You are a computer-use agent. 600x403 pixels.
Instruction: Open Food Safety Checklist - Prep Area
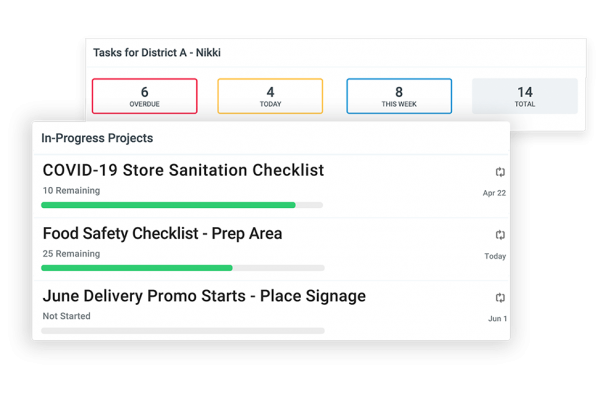click(162, 233)
